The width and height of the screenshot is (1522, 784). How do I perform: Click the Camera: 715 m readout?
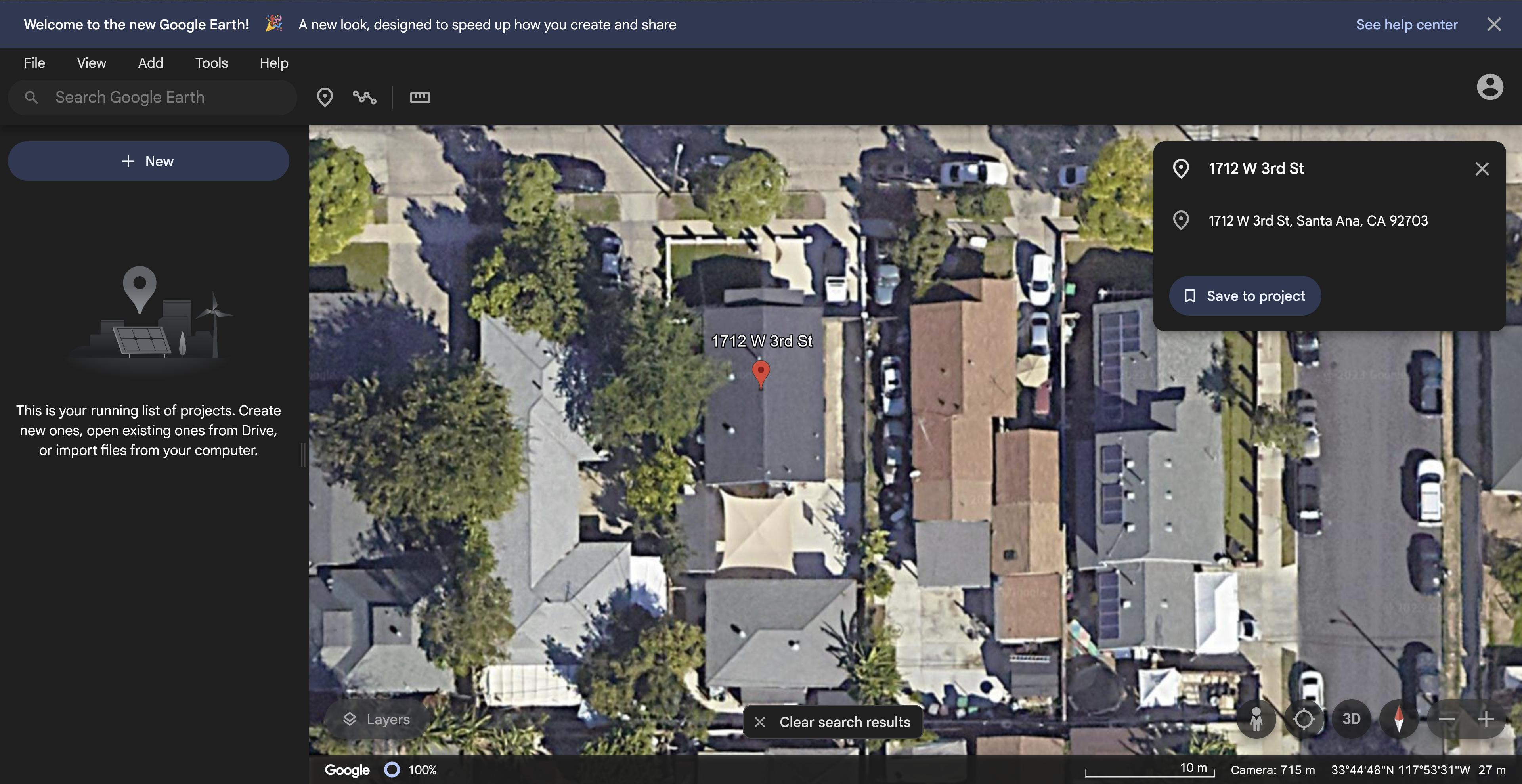tap(1273, 770)
